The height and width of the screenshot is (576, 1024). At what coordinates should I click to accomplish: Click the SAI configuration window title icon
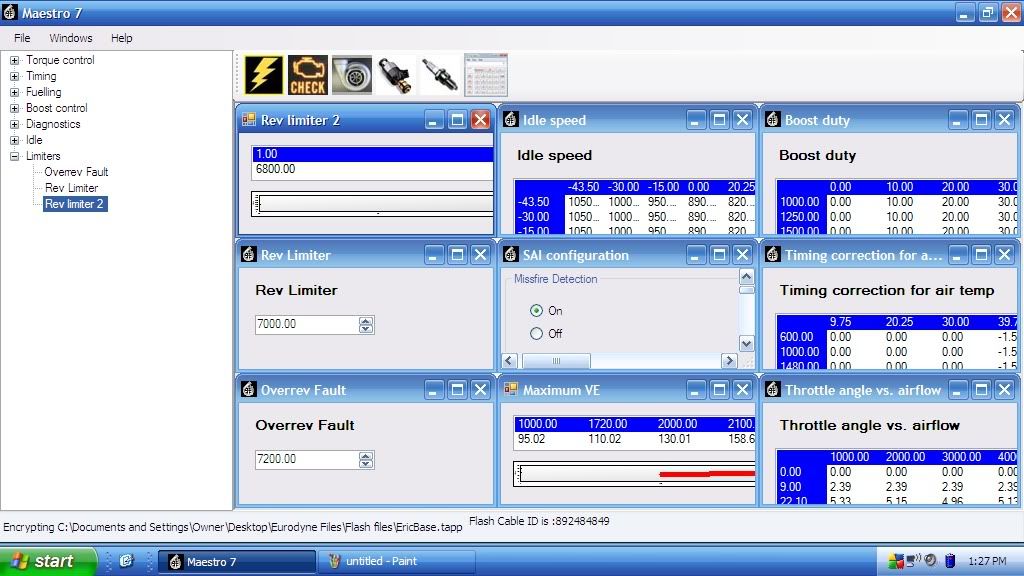tap(511, 255)
